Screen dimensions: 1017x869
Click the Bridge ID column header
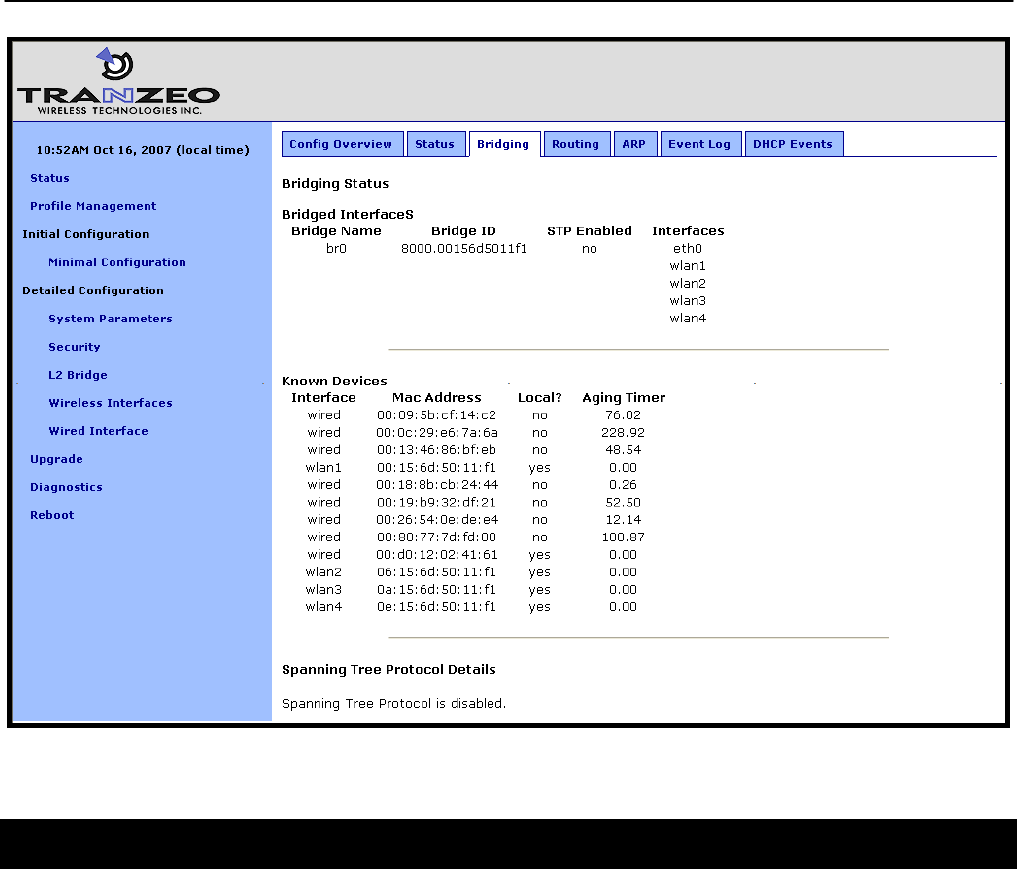pyautogui.click(x=463, y=231)
